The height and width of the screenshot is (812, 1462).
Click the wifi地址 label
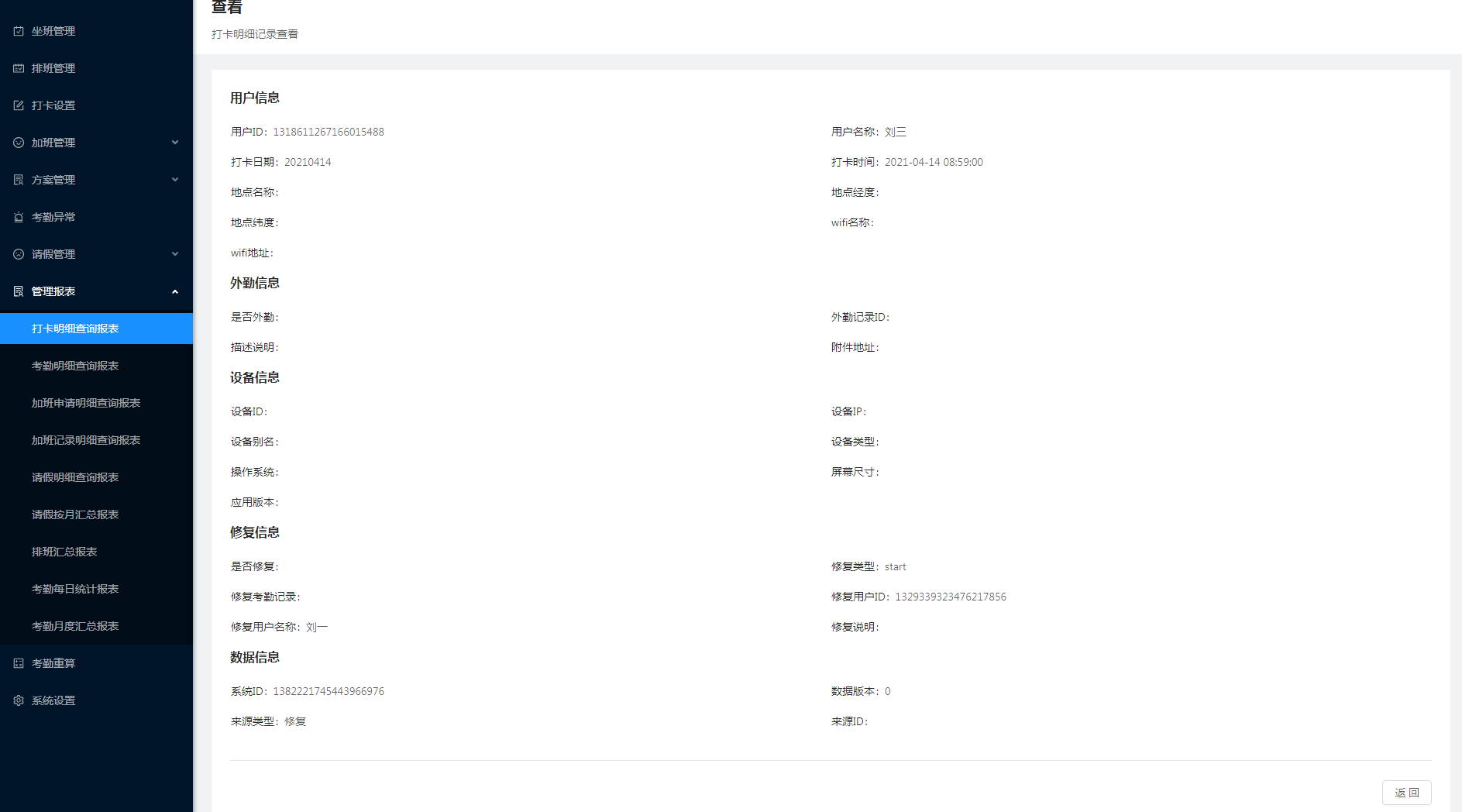252,253
